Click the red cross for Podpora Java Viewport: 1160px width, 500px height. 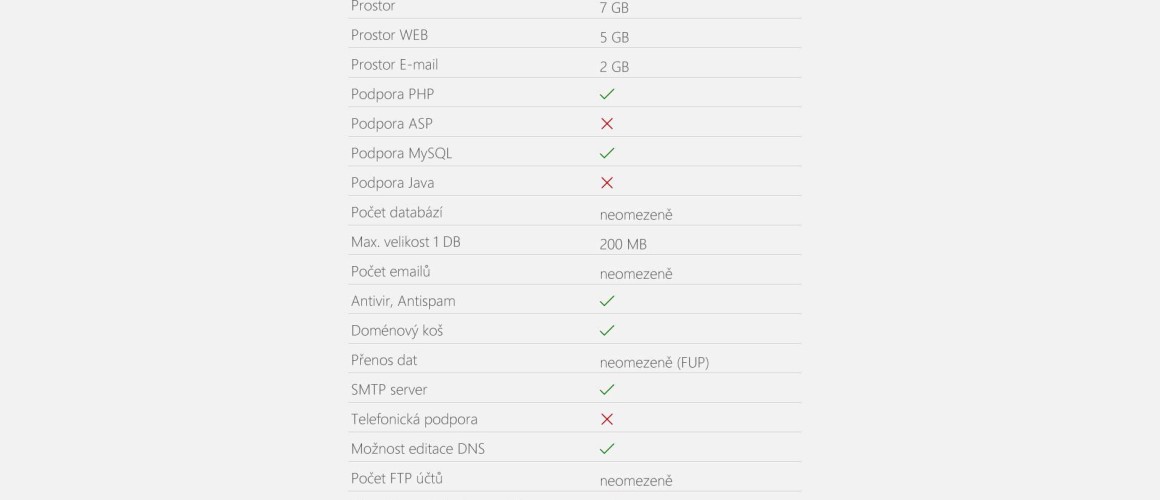click(607, 183)
